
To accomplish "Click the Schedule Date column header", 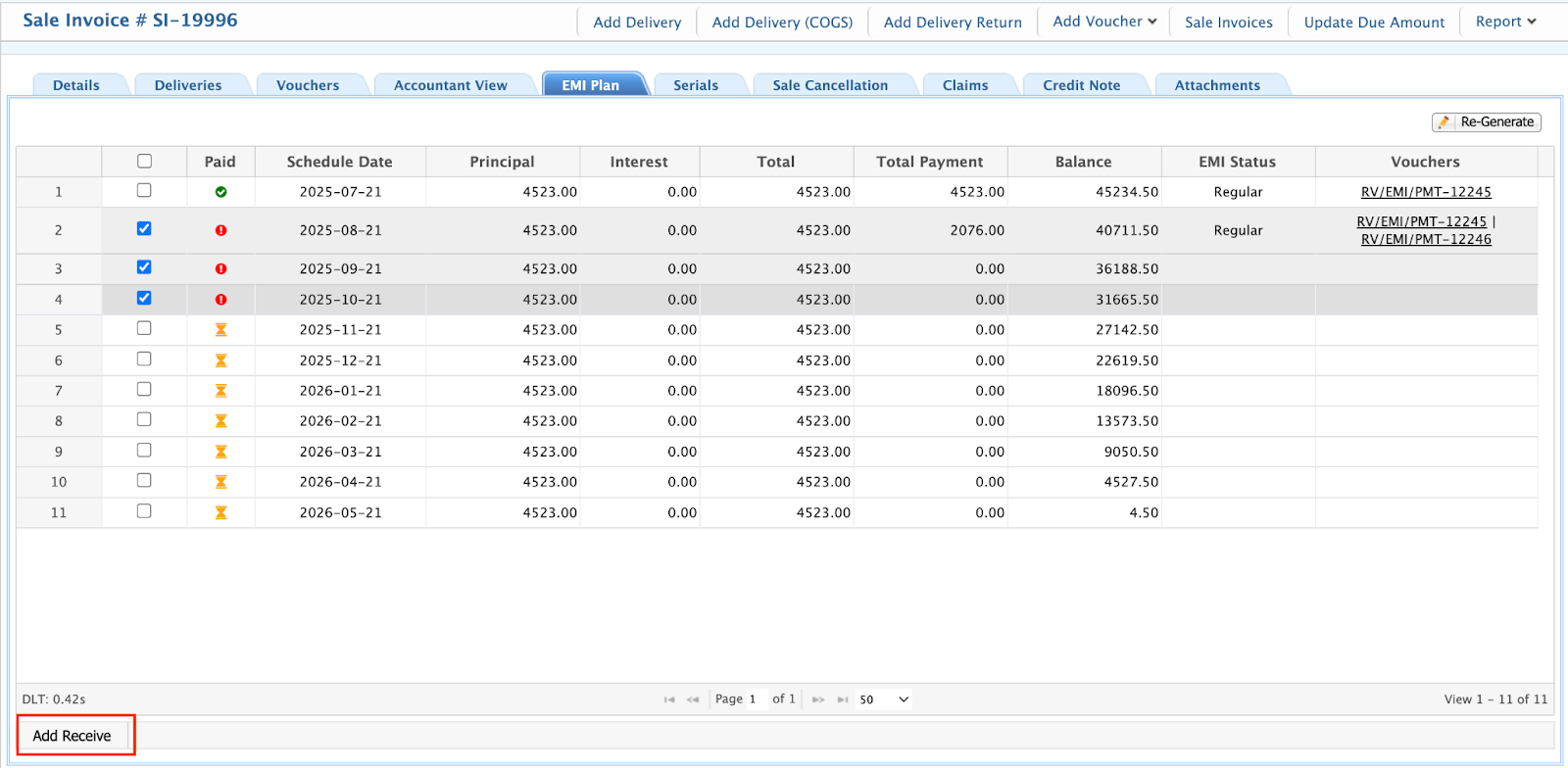I will pyautogui.click(x=340, y=162).
